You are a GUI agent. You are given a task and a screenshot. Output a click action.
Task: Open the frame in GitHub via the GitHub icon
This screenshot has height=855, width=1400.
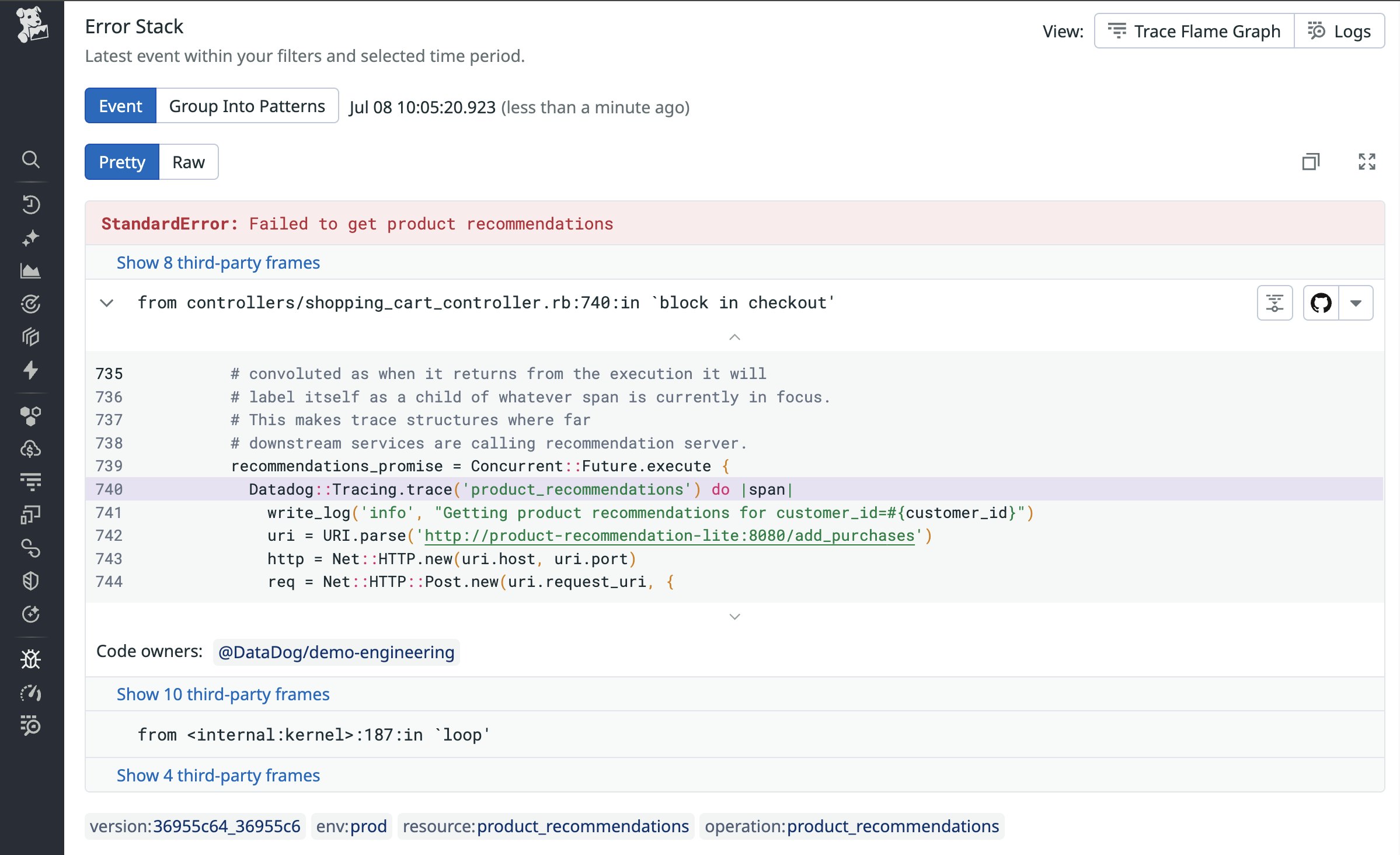tap(1321, 303)
